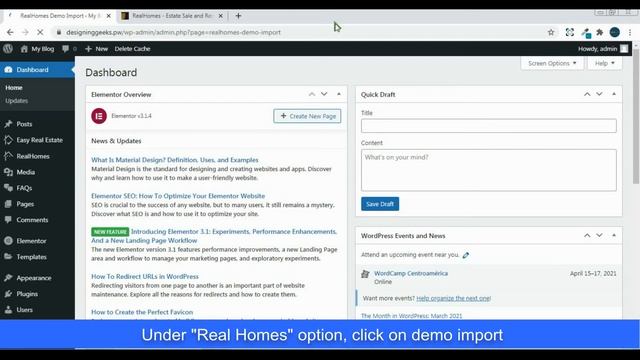Move Elementor Overview widget up
640x360 pixels.
(x=312, y=94)
